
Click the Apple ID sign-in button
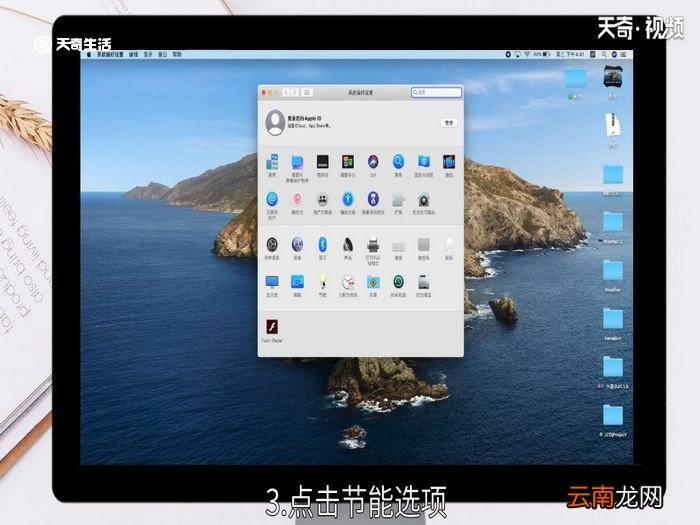(449, 123)
